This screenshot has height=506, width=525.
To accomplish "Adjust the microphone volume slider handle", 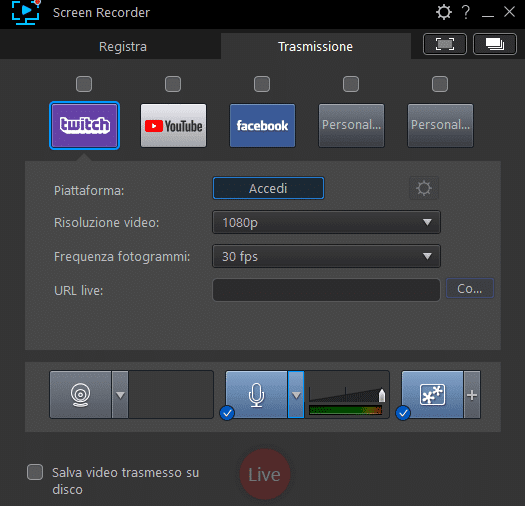I will [382, 395].
